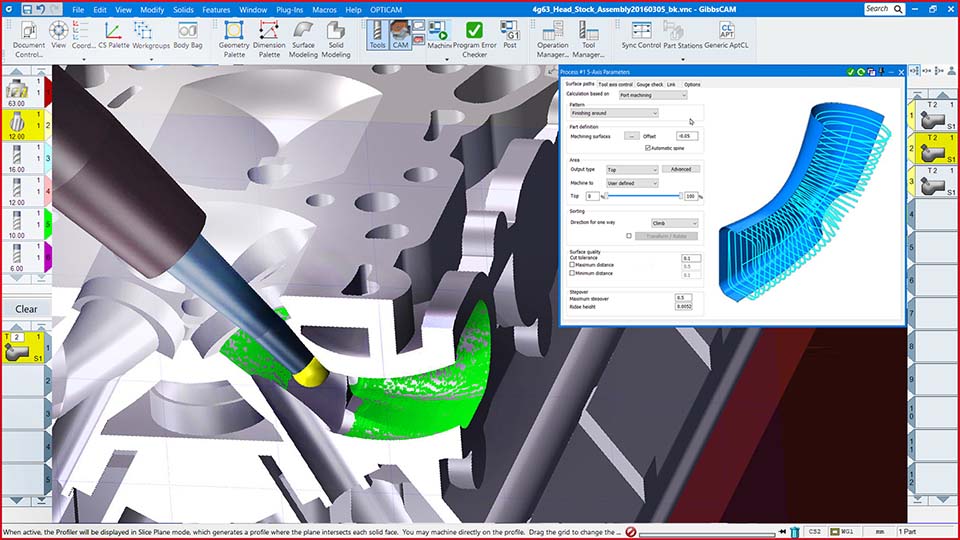Screen dimensions: 960x540
Task: Enable the Minimum distance checkbox
Action: coord(572,273)
